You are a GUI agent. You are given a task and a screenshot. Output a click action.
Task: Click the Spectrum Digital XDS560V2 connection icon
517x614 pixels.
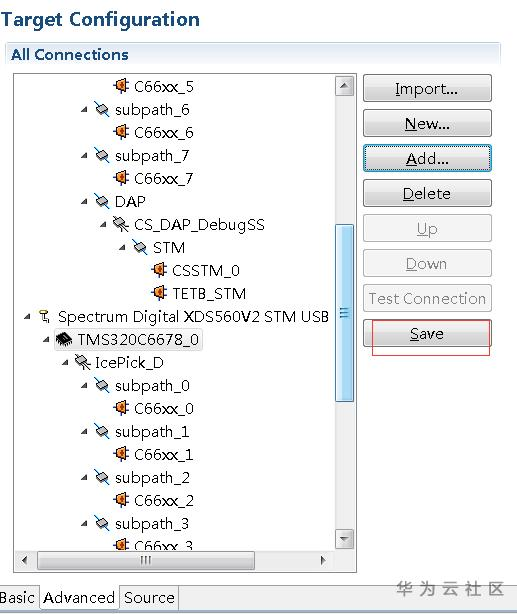click(x=45, y=316)
